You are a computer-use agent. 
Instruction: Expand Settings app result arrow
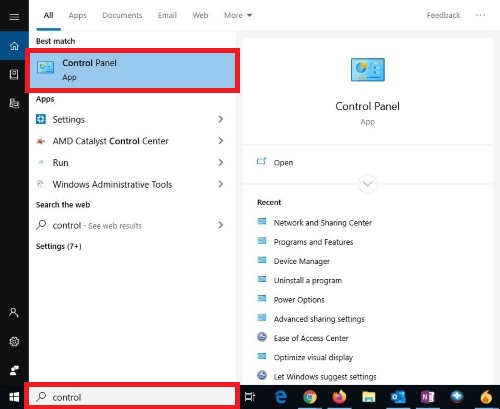pyautogui.click(x=220, y=119)
